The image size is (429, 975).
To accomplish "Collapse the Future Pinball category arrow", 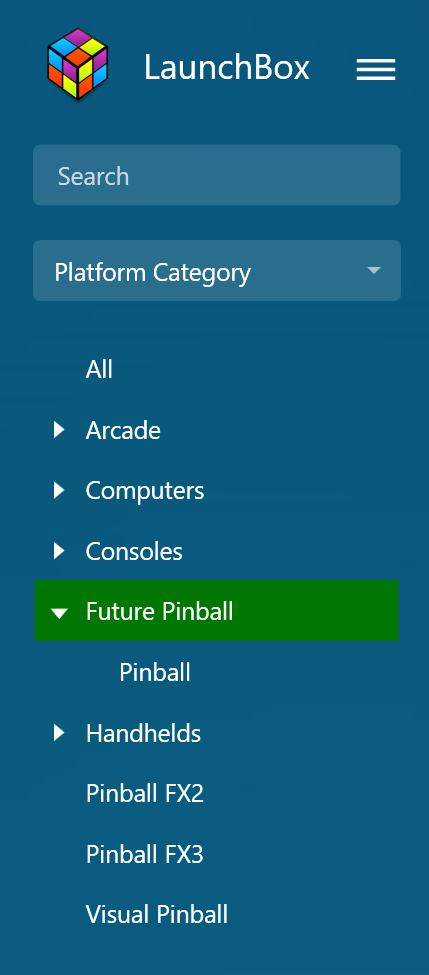I will coord(59,613).
